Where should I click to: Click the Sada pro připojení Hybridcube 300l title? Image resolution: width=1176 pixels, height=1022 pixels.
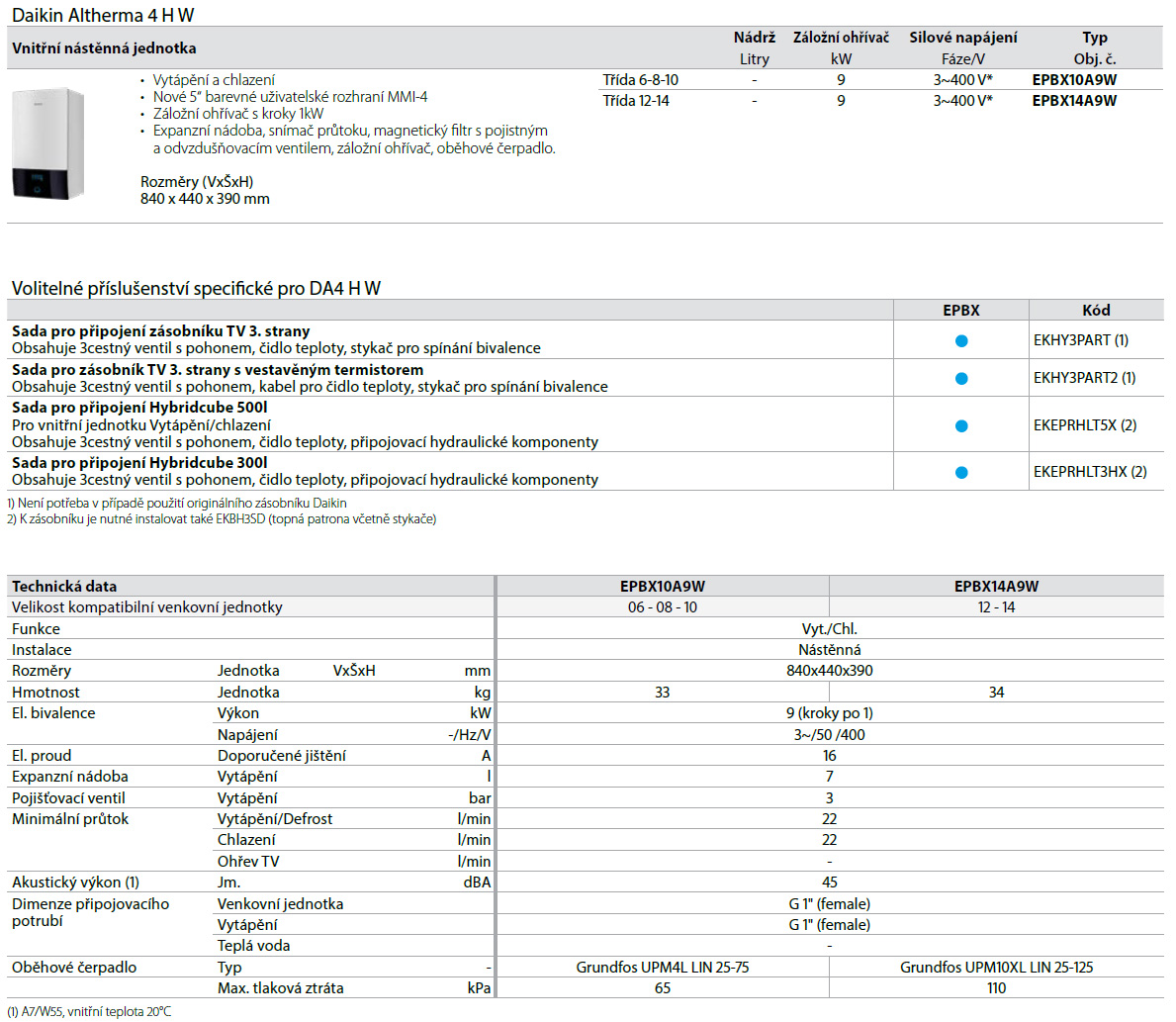[x=139, y=463]
